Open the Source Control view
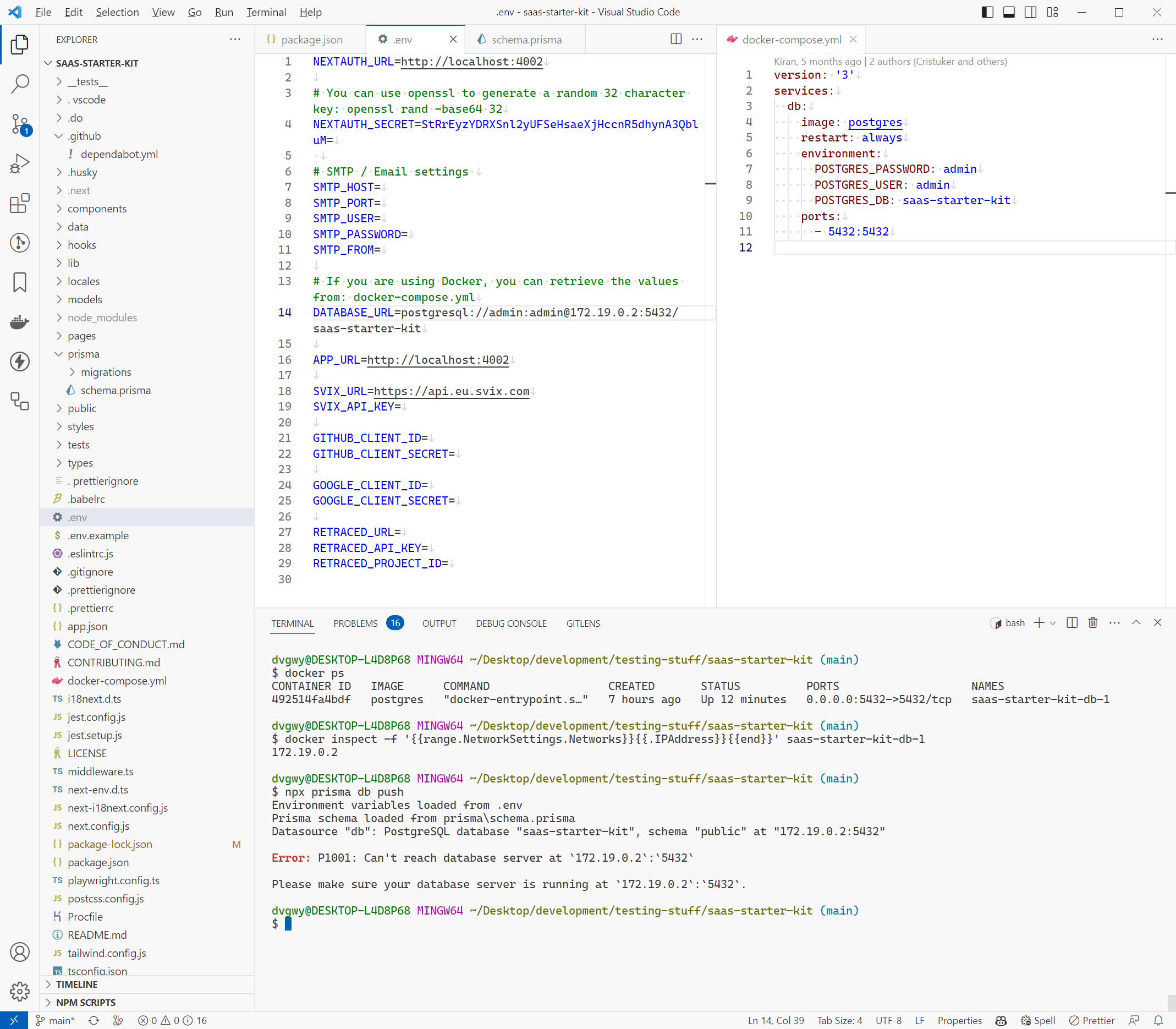 click(x=20, y=123)
